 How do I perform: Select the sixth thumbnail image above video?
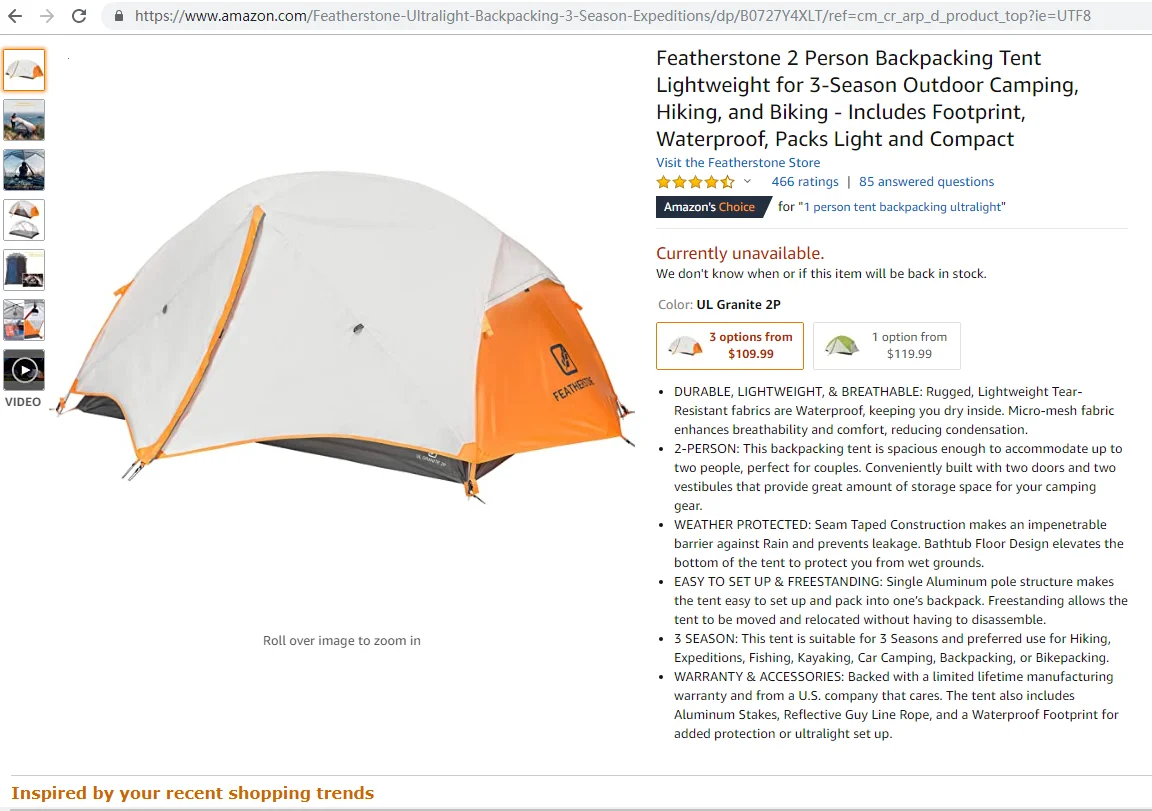coord(24,320)
